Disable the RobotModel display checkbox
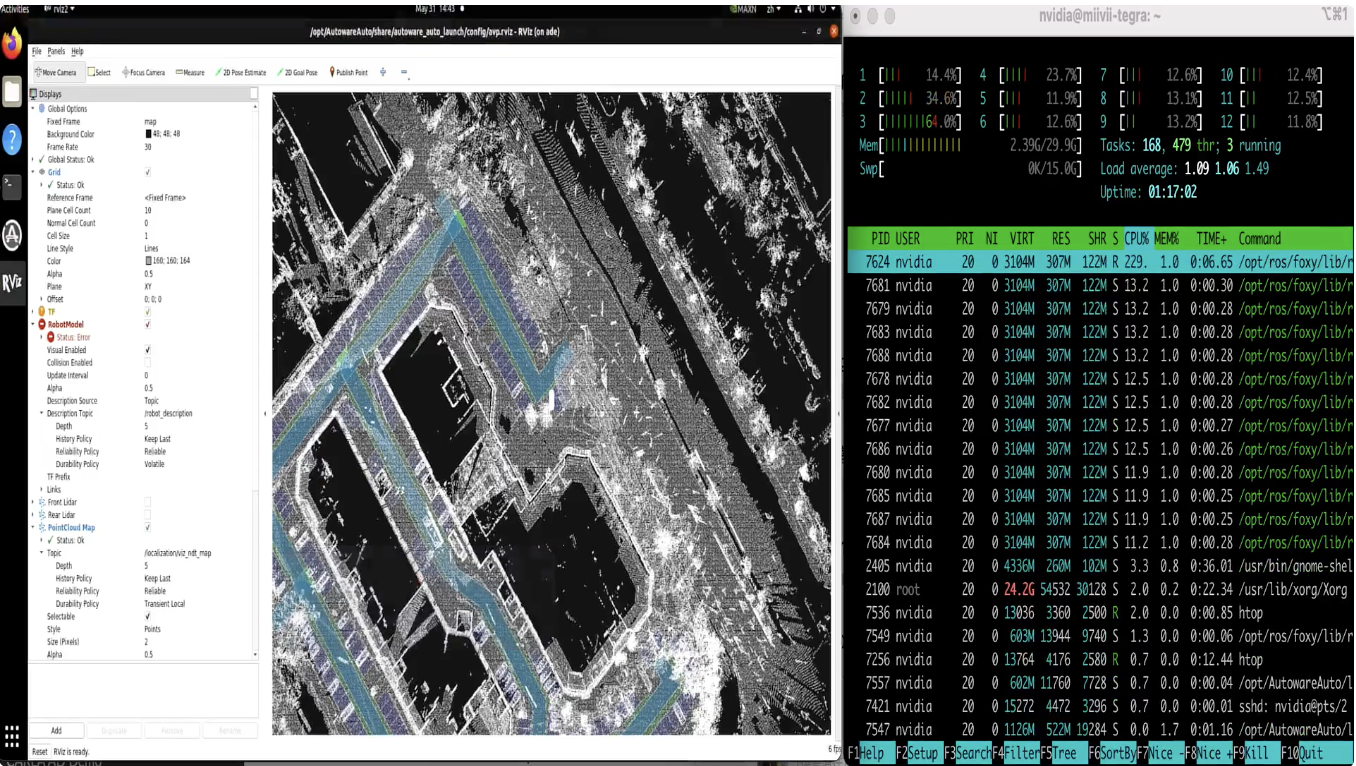The width and height of the screenshot is (1356, 766). click(x=148, y=324)
